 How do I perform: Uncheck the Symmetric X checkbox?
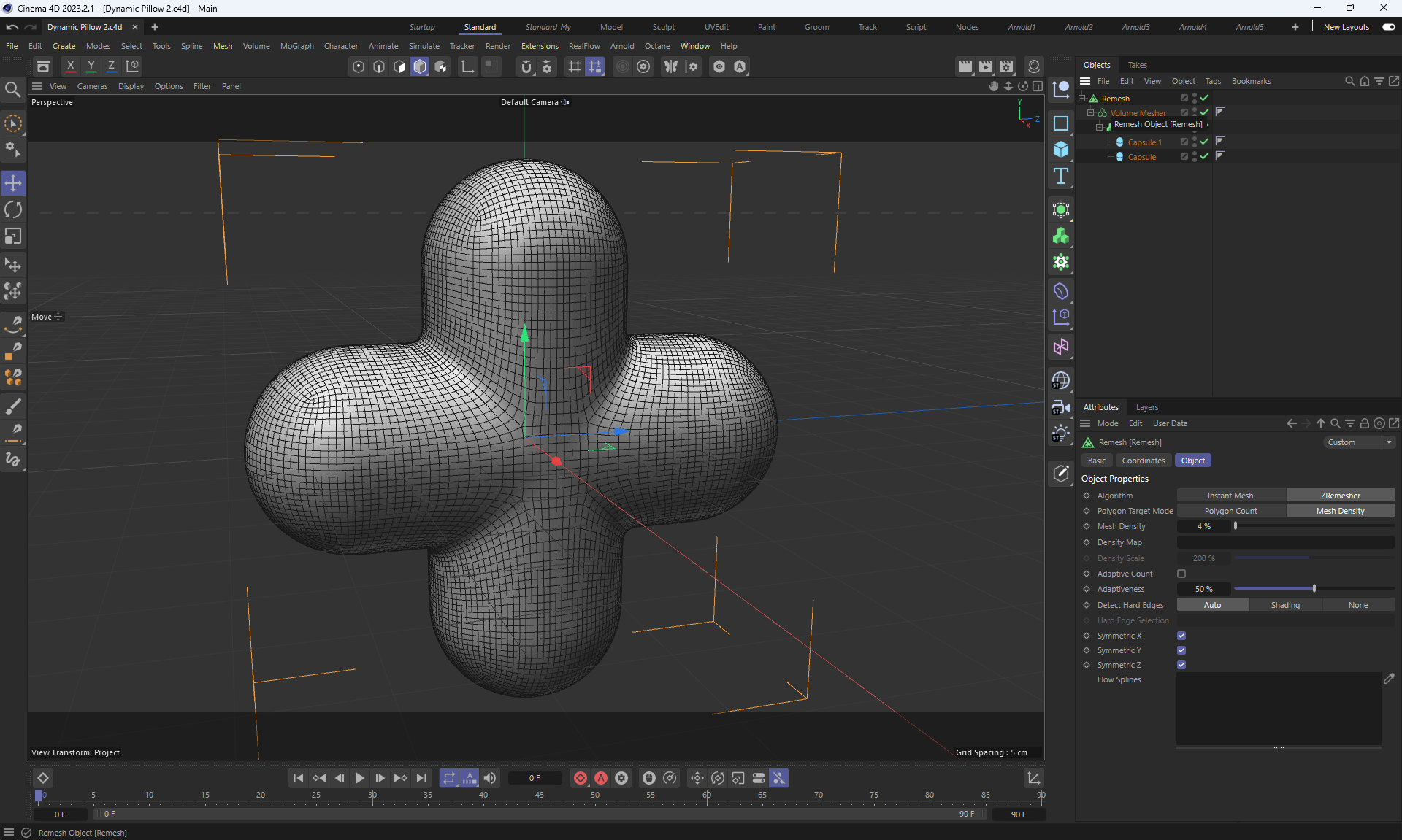click(1181, 636)
